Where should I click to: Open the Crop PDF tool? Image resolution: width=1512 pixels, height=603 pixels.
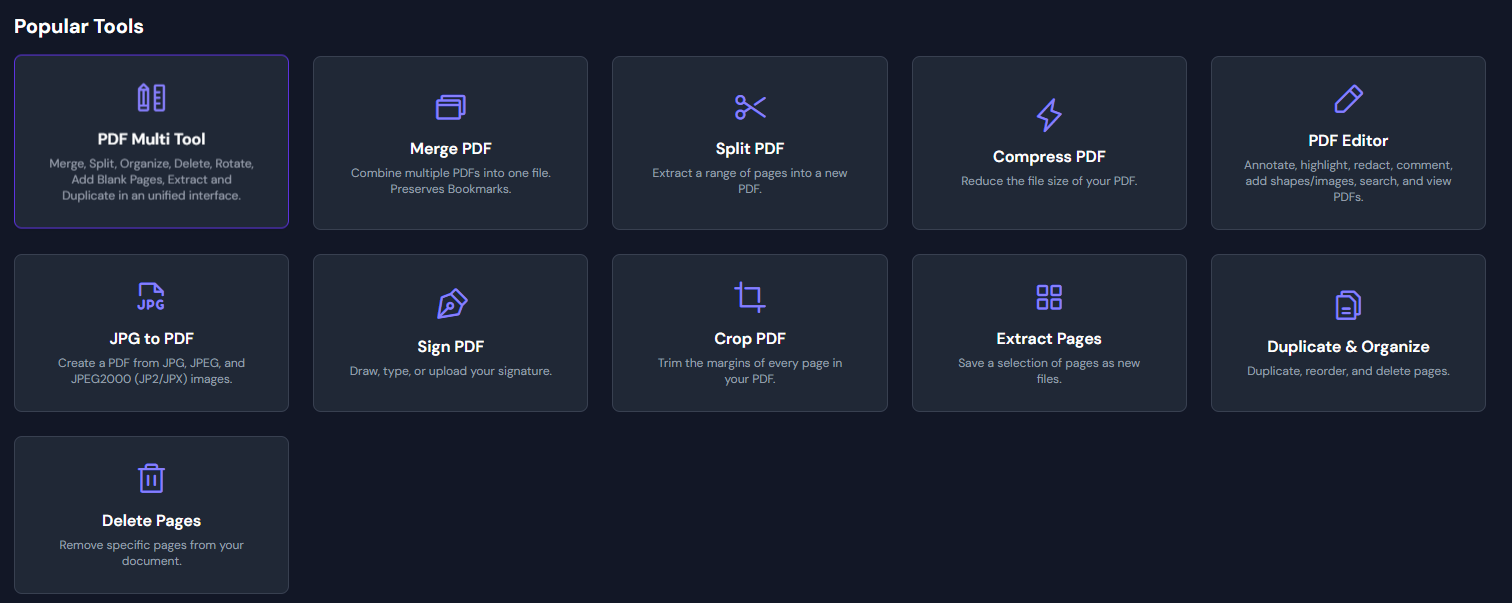(x=749, y=332)
